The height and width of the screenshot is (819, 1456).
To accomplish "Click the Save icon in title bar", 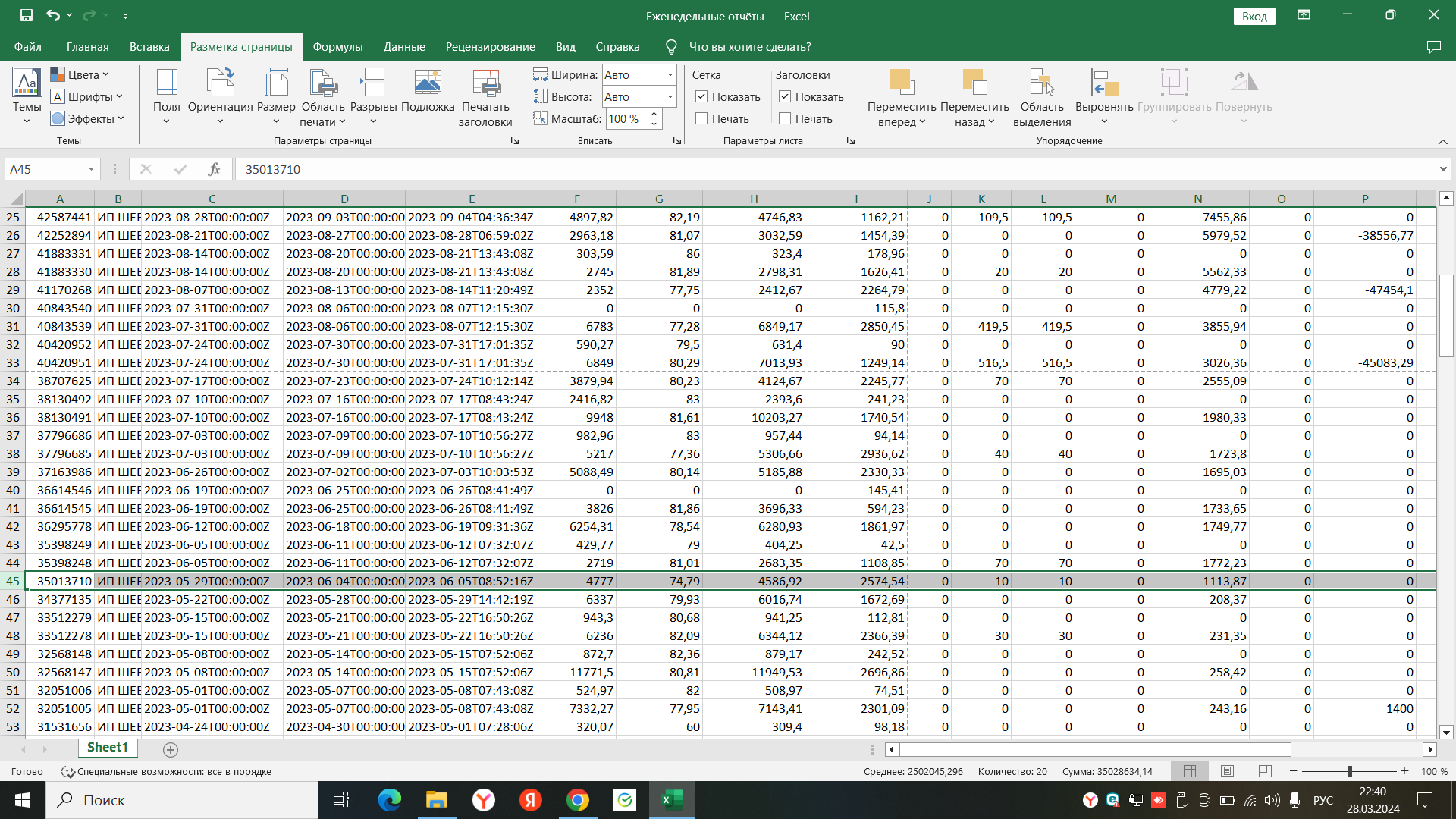I will 27,15.
